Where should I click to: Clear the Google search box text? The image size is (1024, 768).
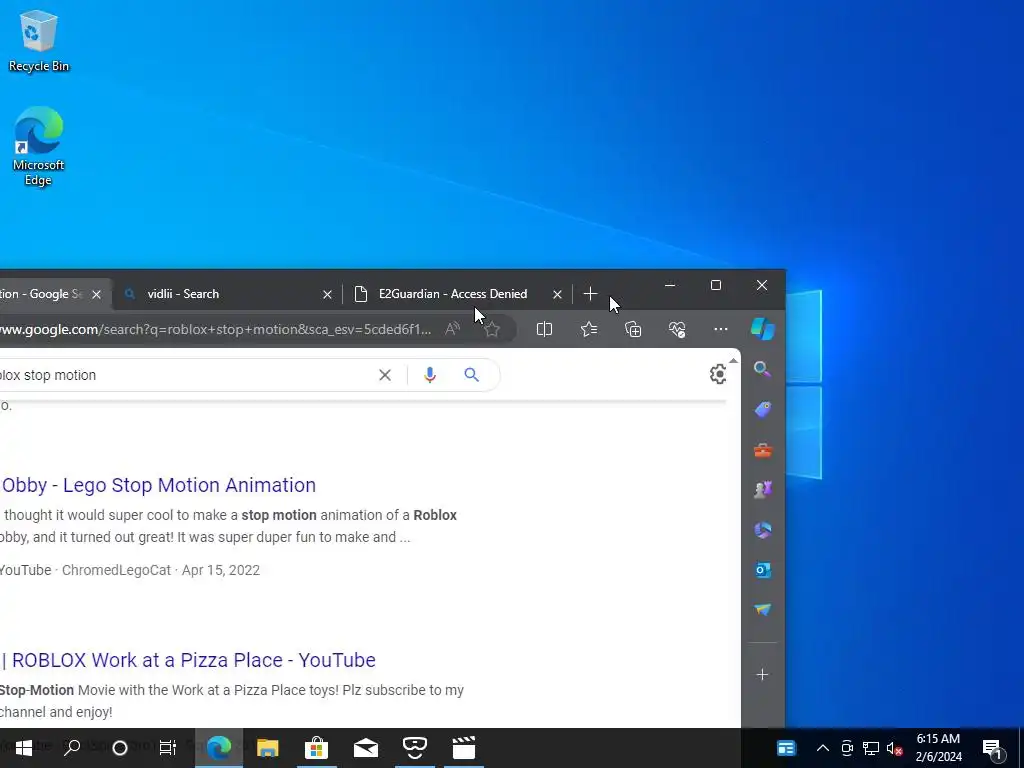[385, 375]
